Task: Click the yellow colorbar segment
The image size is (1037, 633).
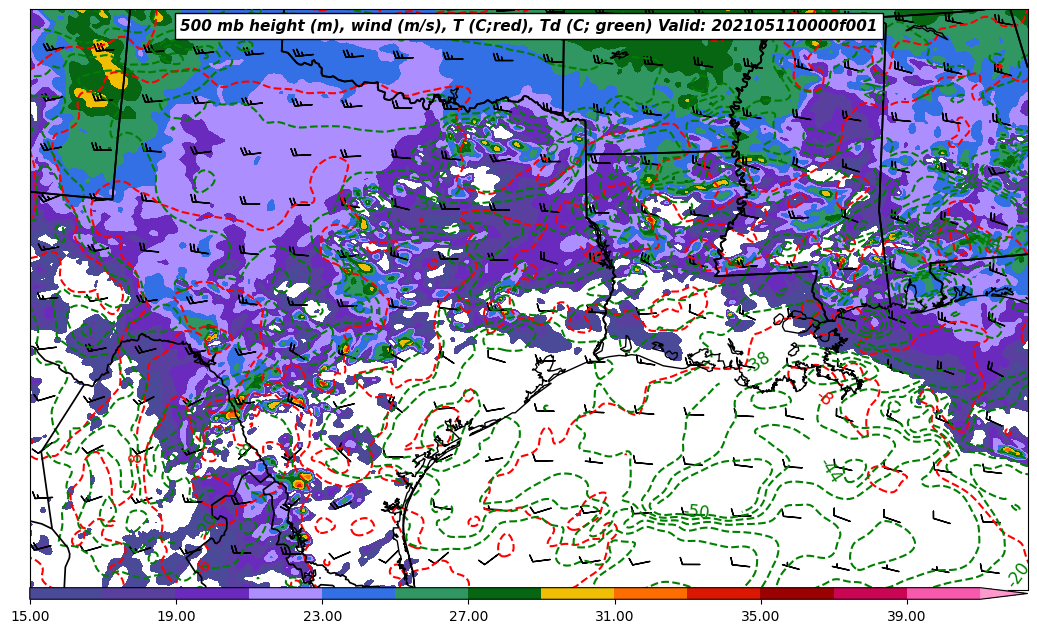Action: 577,593
